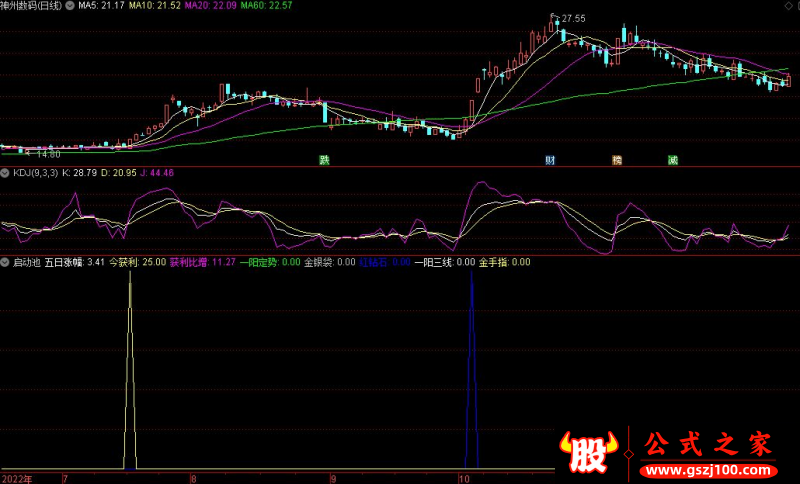Viewport: 800px width, 484px height.
Task: Open settings icon beside 启动地 indicator
Action: tap(6, 262)
